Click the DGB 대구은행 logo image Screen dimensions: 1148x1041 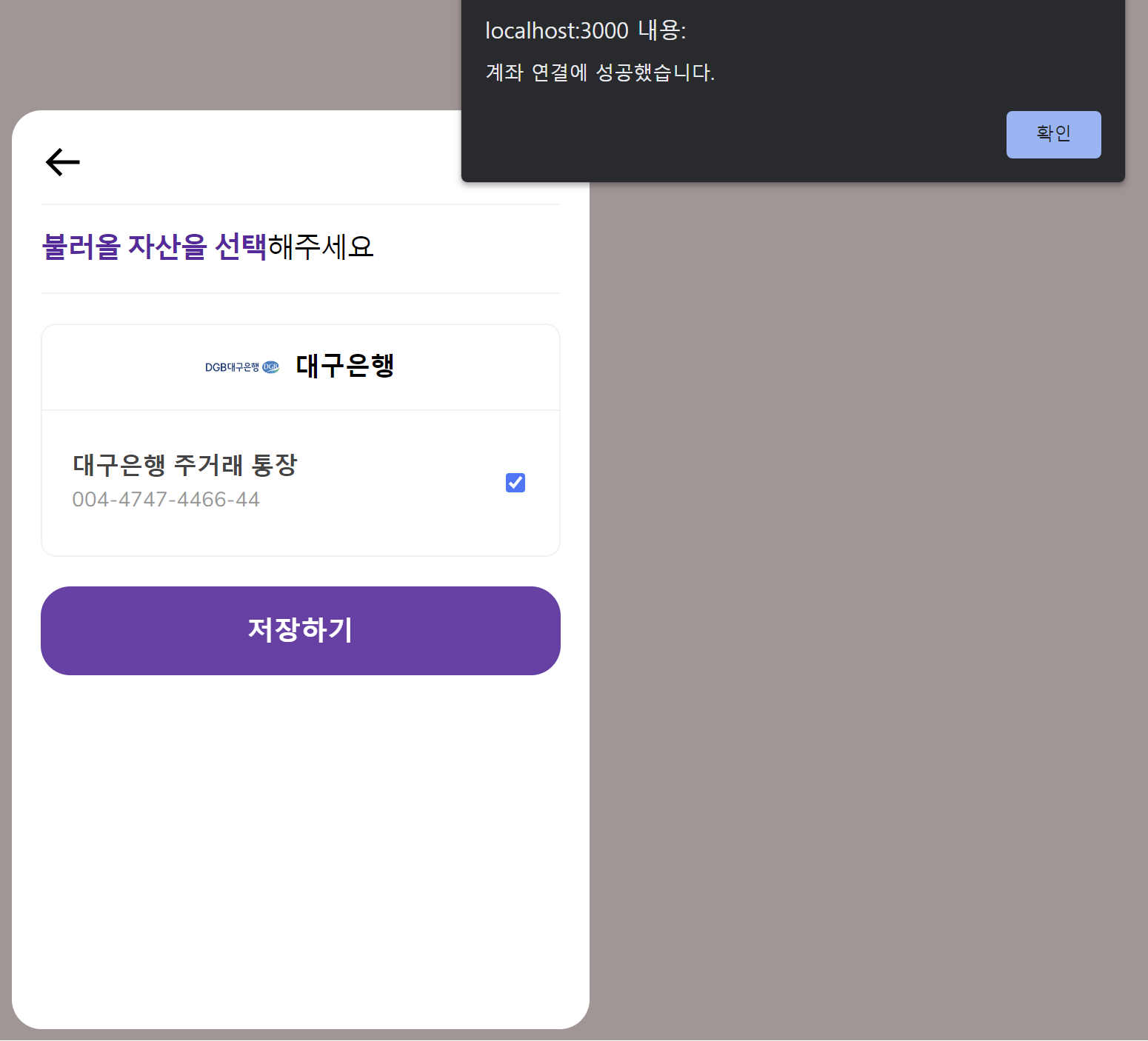click(x=242, y=367)
